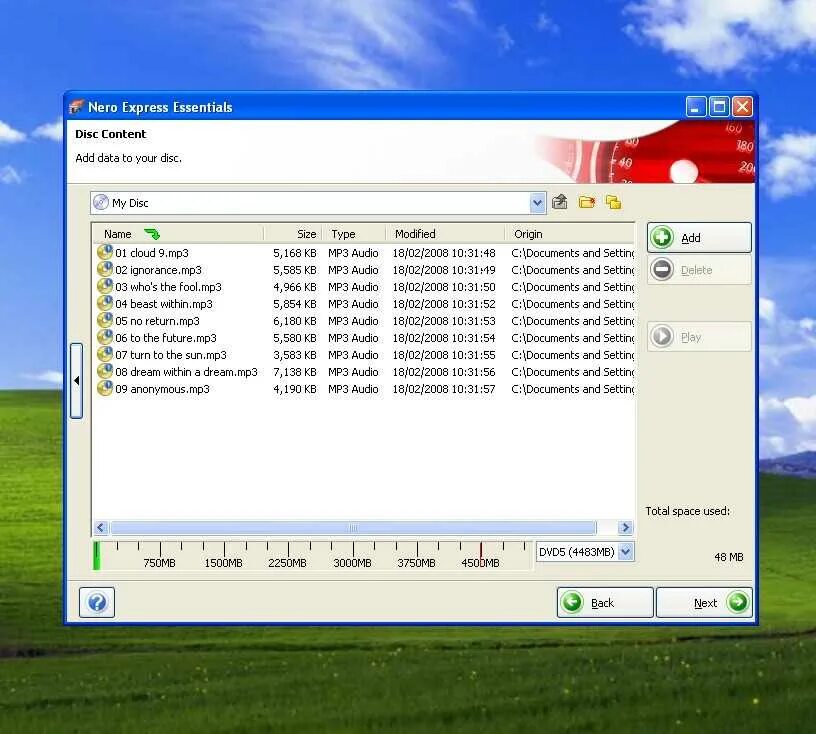Select file name 04 beast within.mp3
The height and width of the screenshot is (734, 816).
(164, 304)
